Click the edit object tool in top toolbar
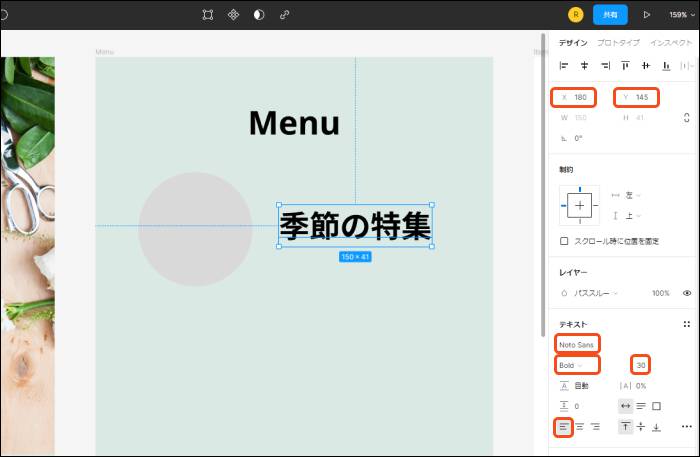Screen dimensions: 700x457 click(x=208, y=15)
